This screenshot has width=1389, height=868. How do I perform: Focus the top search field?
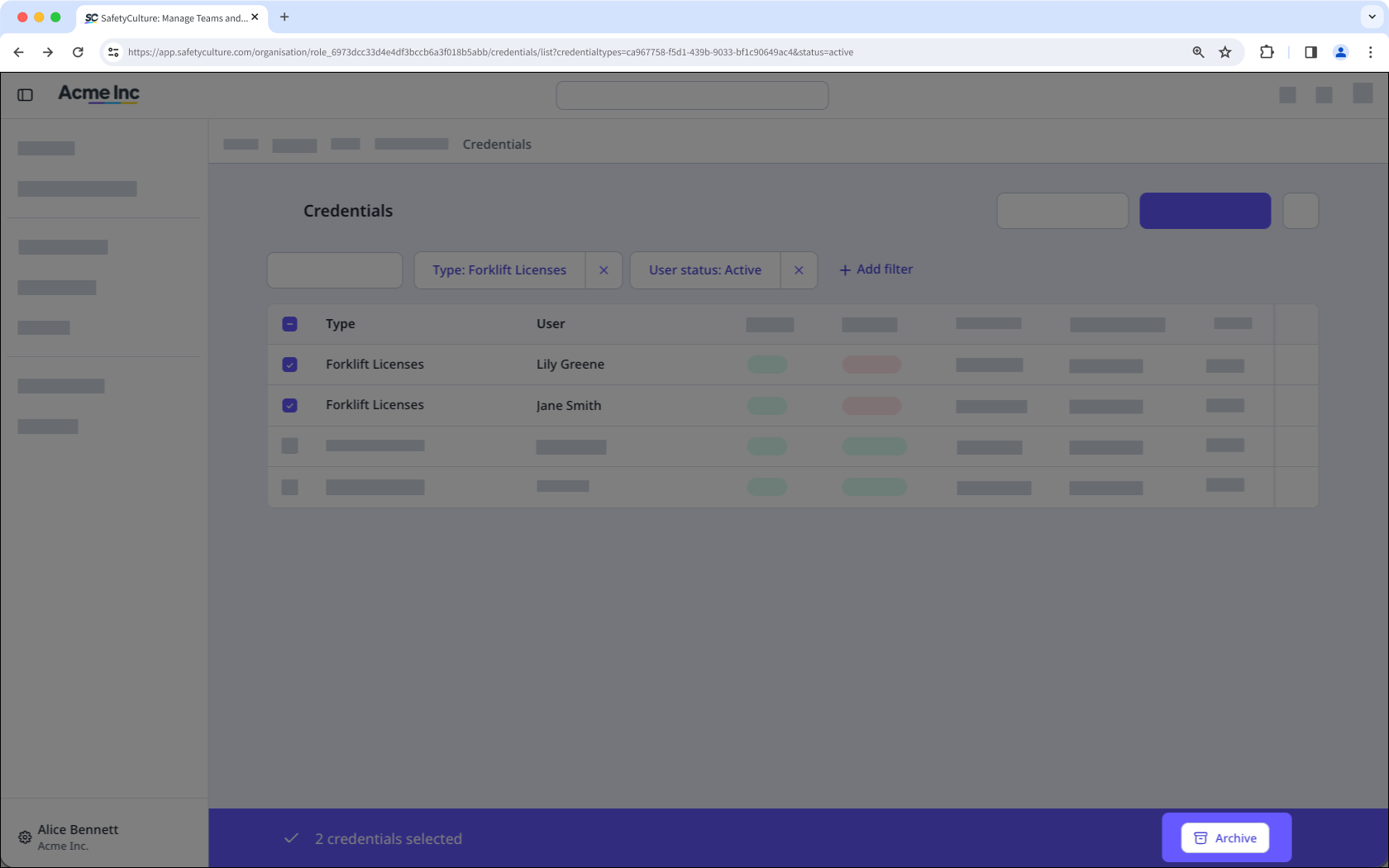point(692,95)
